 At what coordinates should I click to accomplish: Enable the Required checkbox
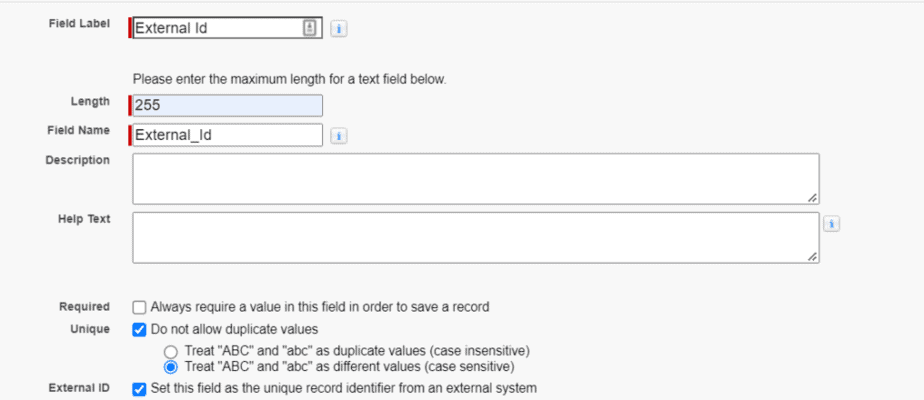click(139, 307)
